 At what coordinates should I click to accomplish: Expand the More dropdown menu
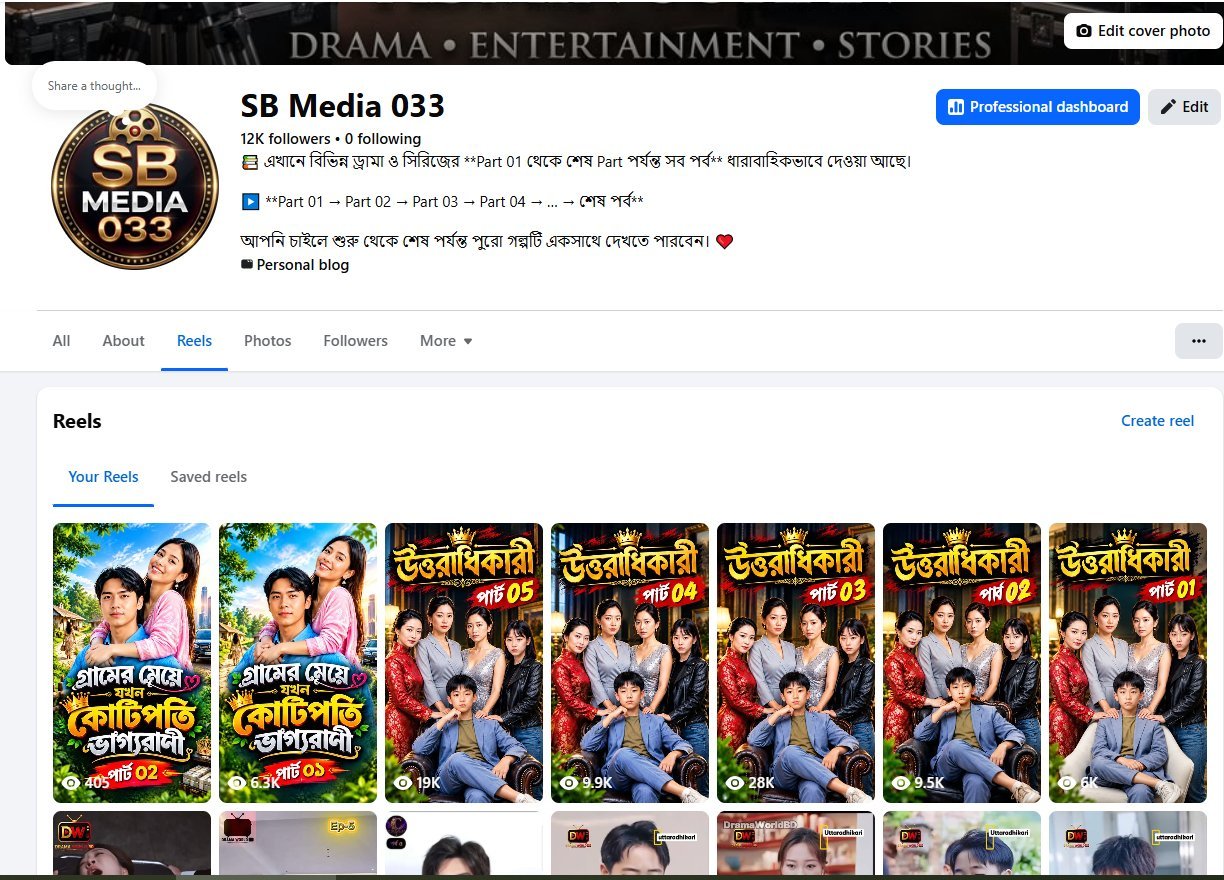click(x=446, y=341)
